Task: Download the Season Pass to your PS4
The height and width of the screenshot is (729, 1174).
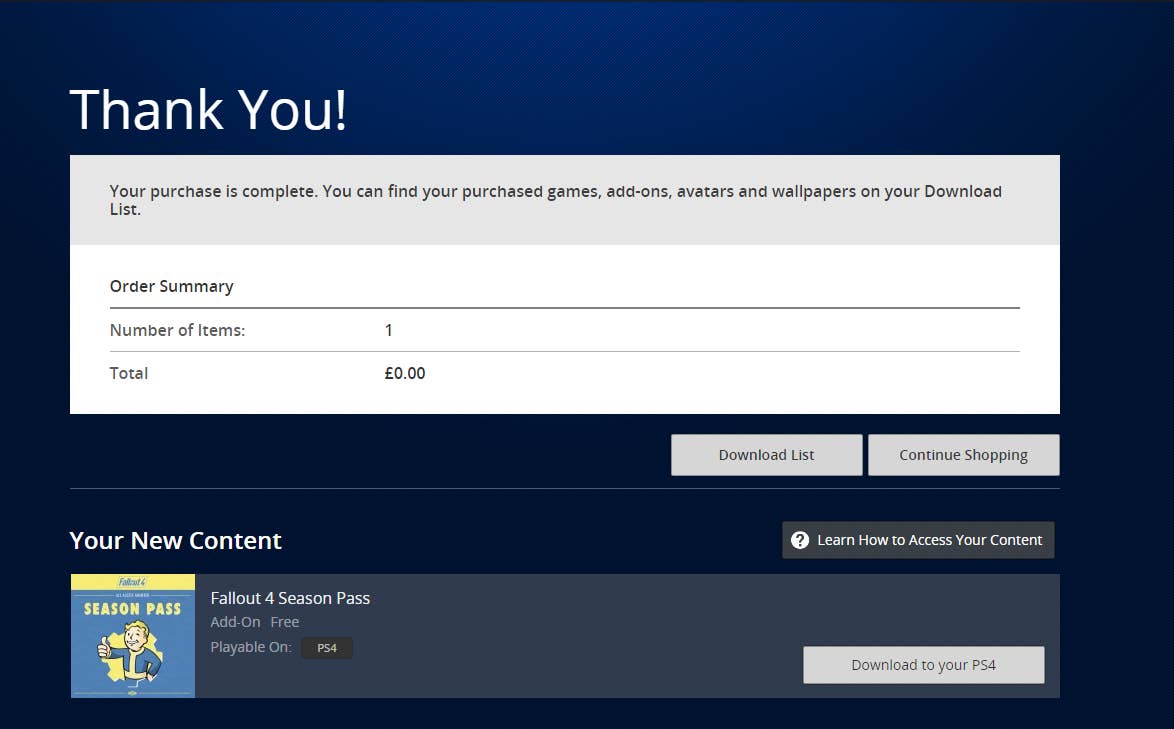Action: click(922, 664)
